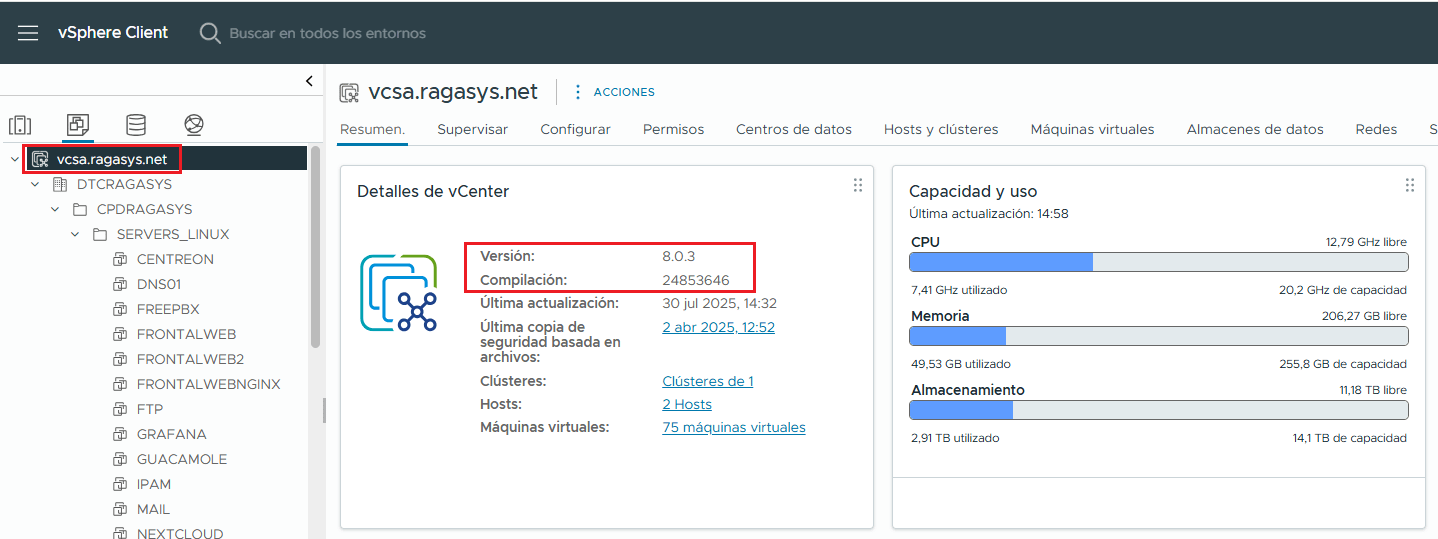Click the FRONTALWEB virtual machine icon
1438x539 pixels.
(x=120, y=334)
